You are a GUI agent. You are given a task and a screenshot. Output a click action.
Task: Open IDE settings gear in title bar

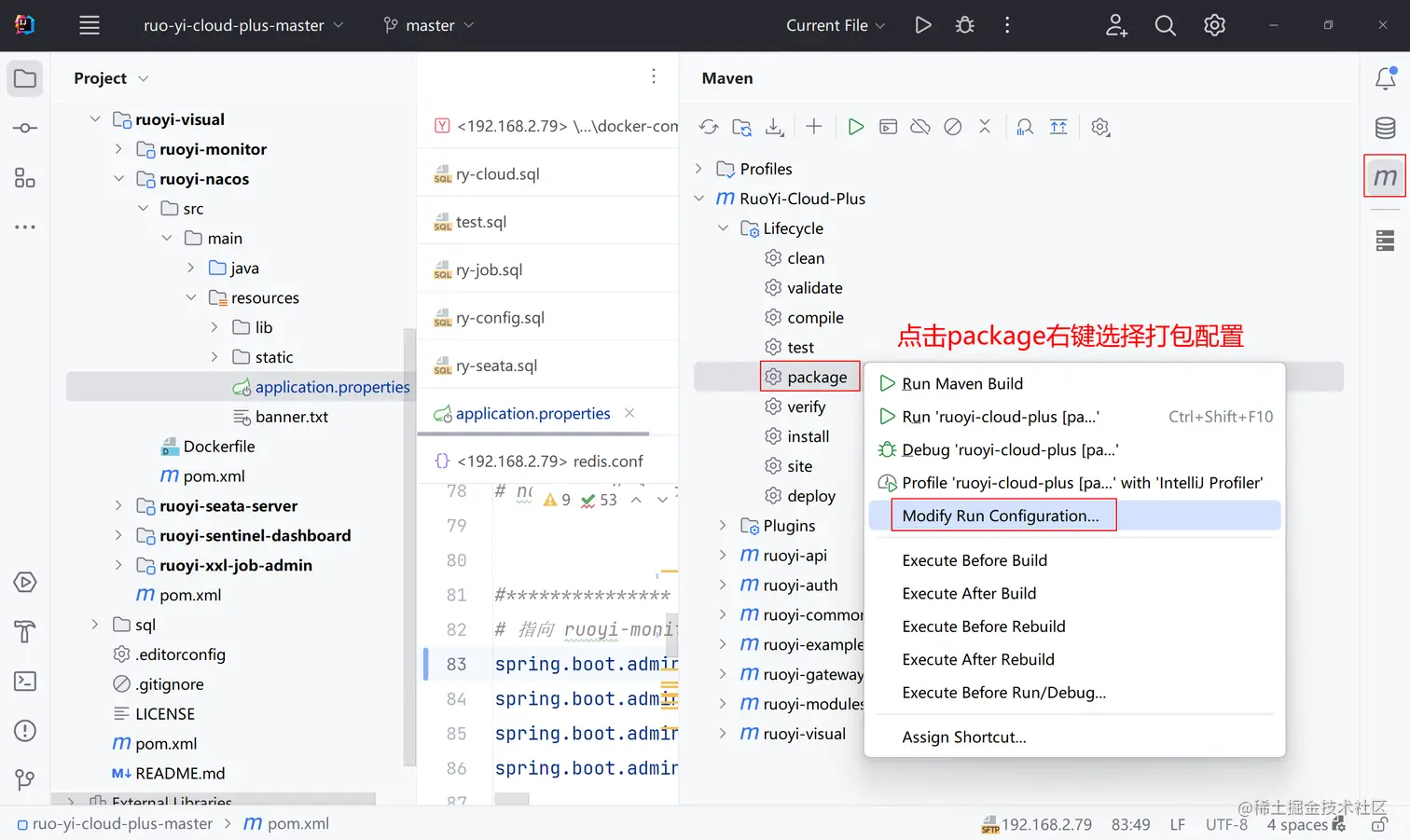1214,25
